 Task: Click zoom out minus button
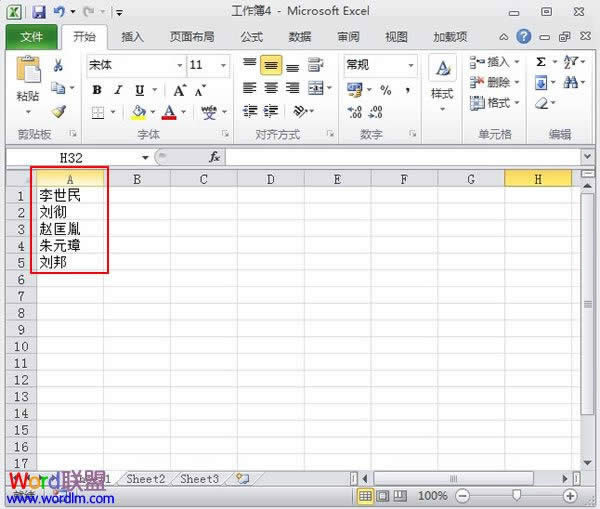point(463,496)
